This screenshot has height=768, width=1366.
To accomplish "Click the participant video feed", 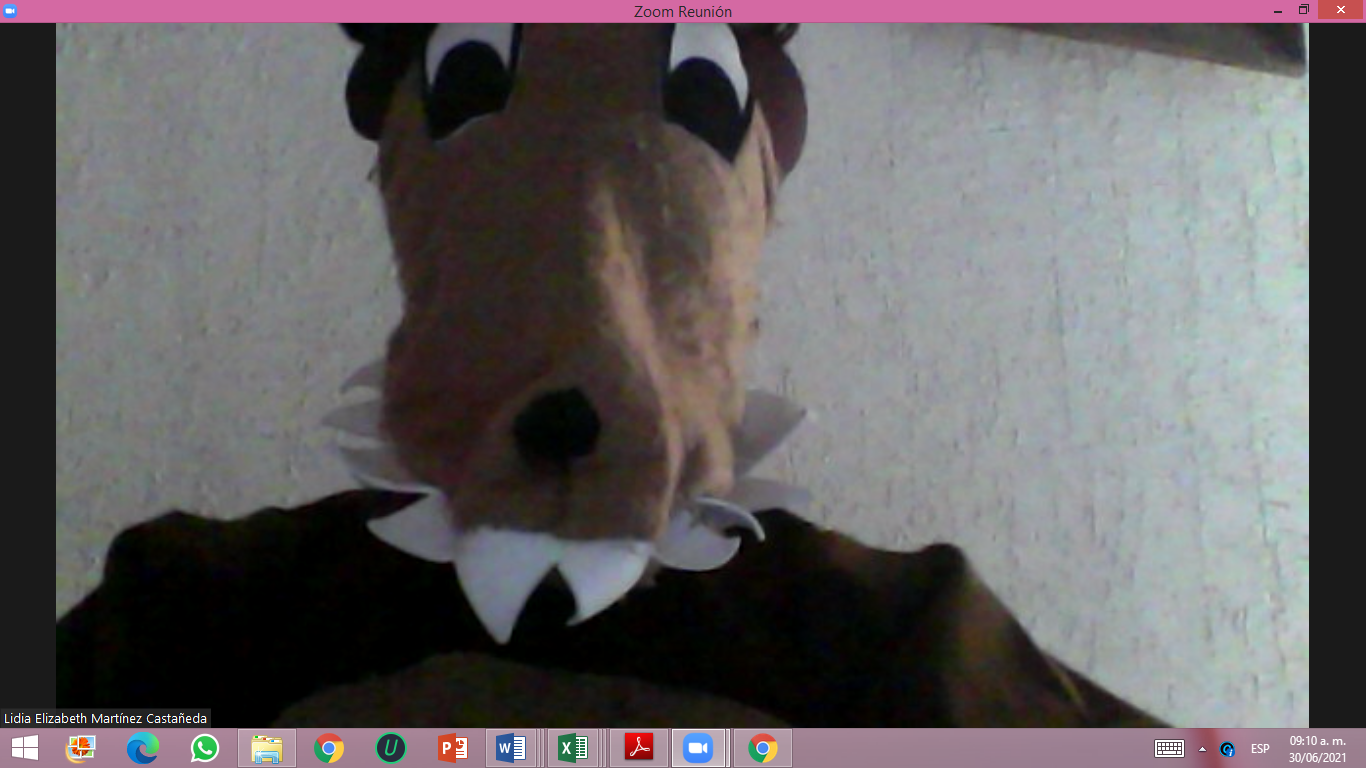I will pos(682,375).
